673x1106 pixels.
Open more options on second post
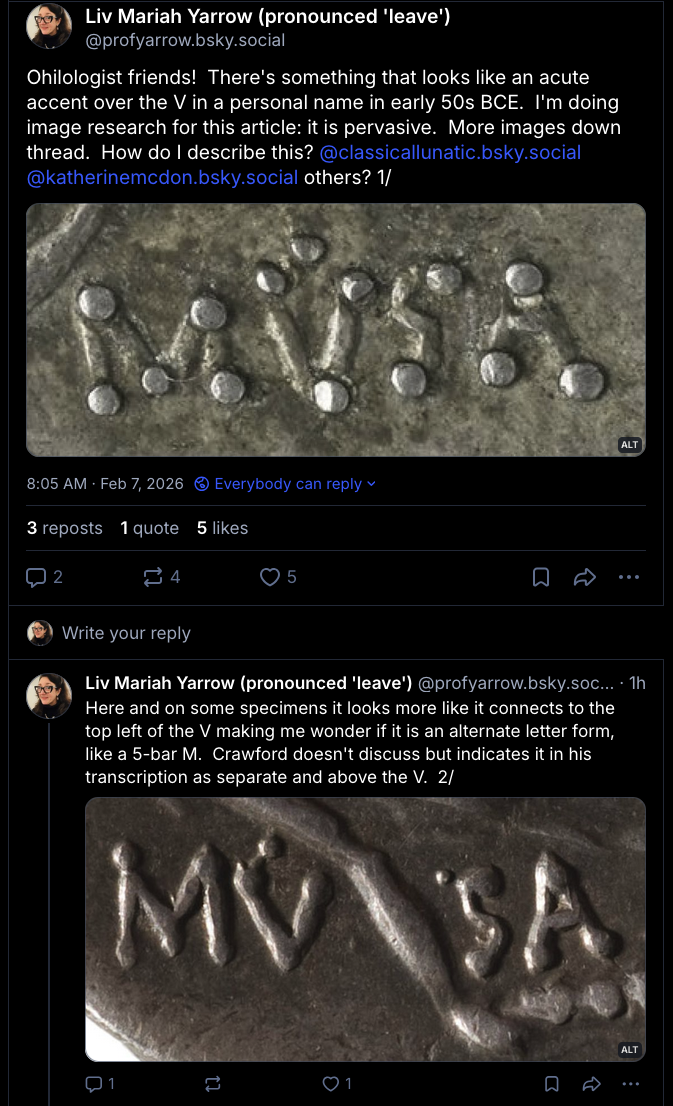click(630, 1084)
